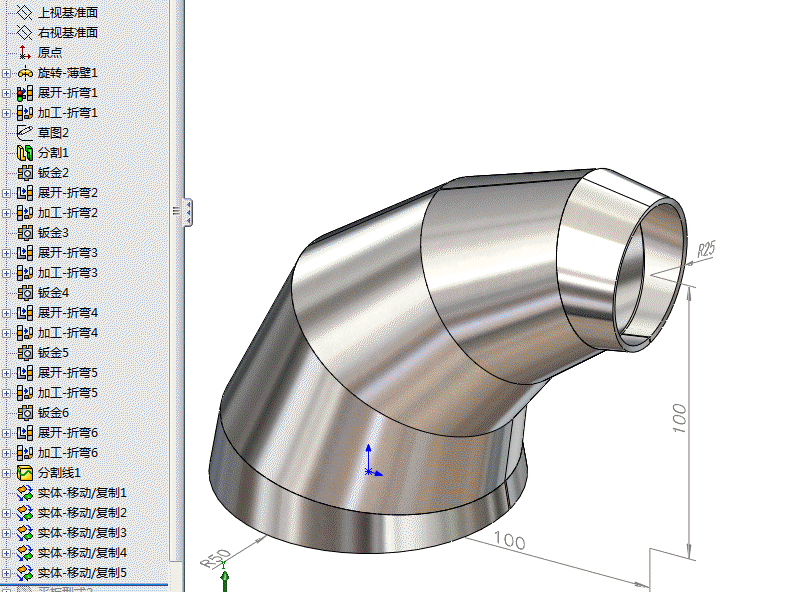The image size is (800, 592).
Task: Select the 分割1 label
Action: click(x=53, y=153)
